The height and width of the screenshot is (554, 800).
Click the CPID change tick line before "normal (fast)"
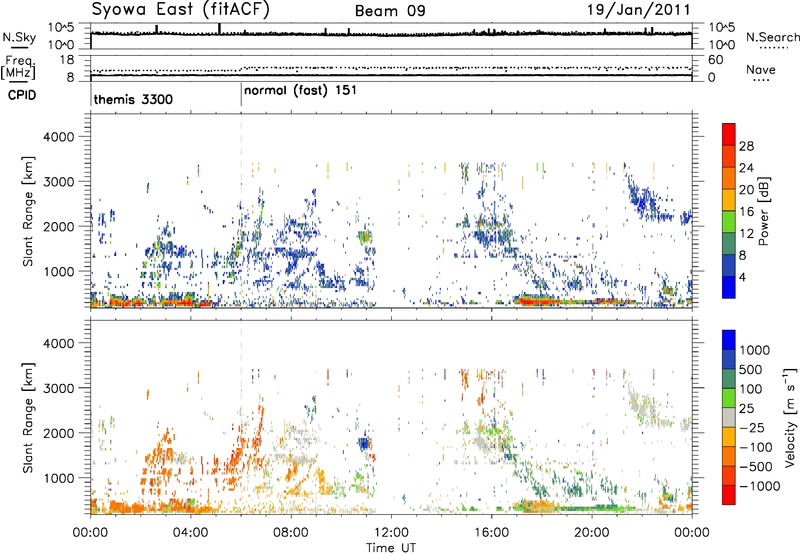point(241,95)
